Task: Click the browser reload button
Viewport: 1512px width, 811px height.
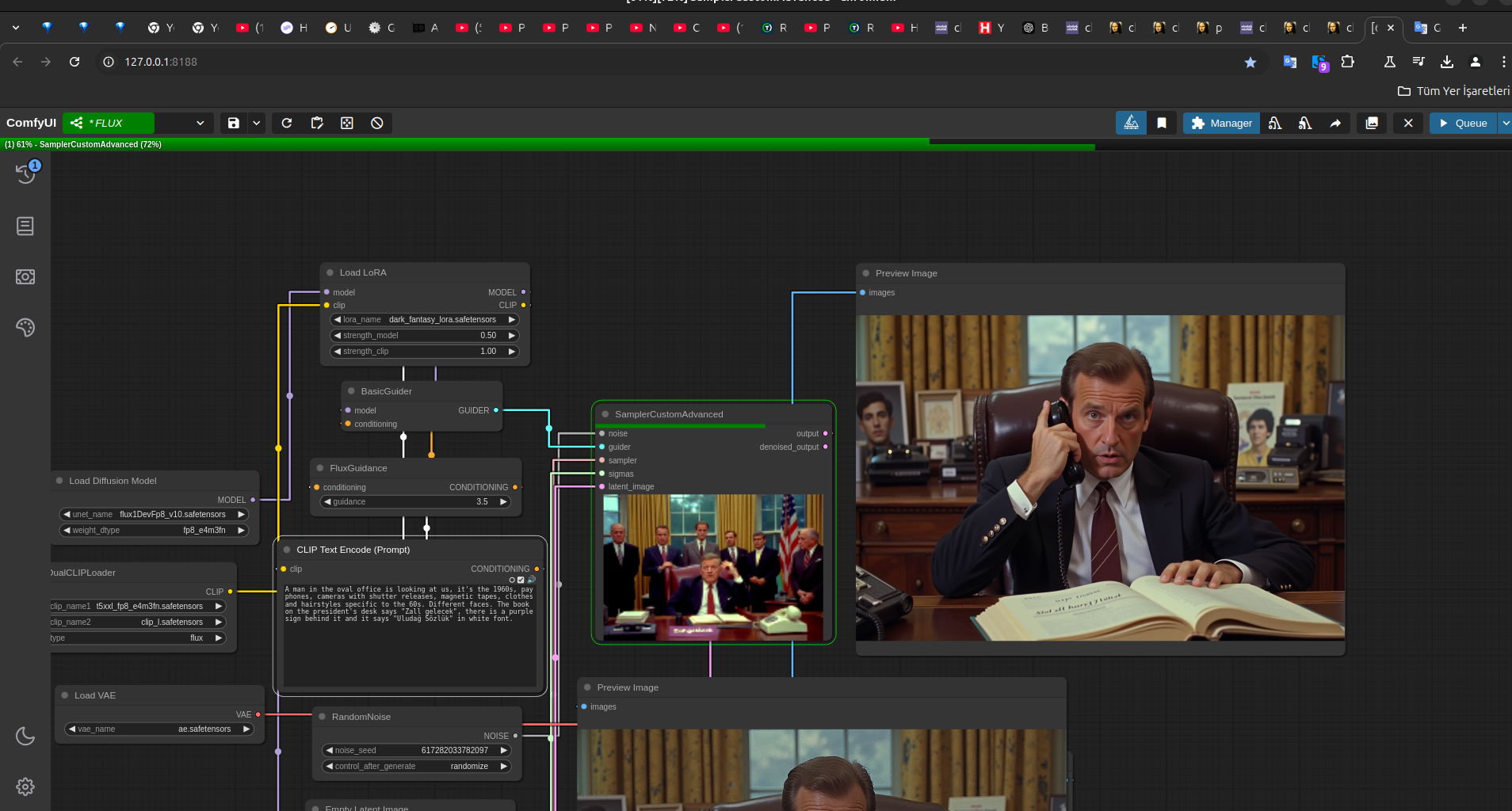Action: tap(74, 62)
